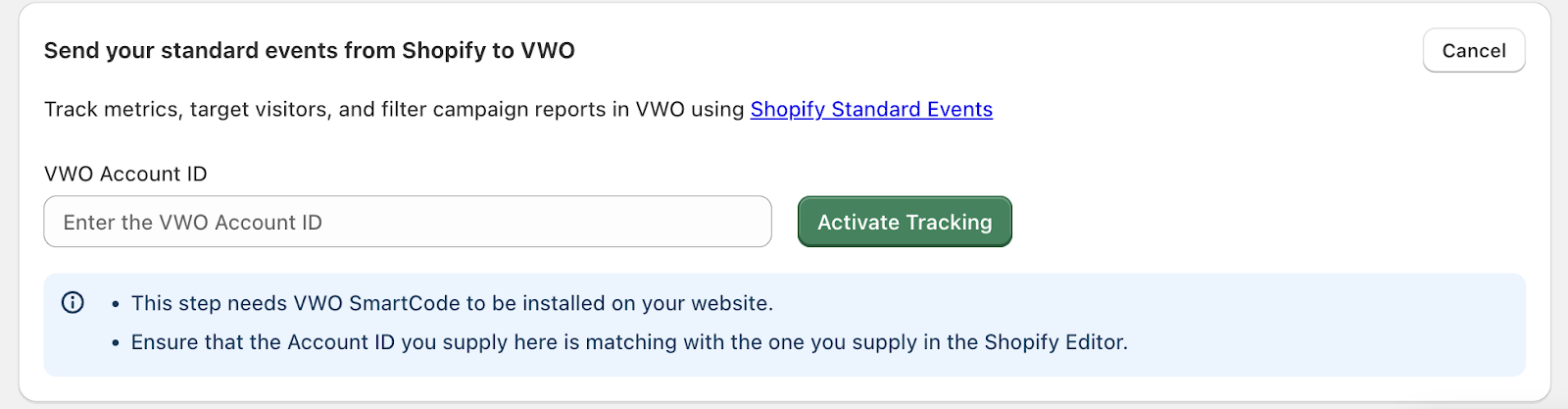This screenshot has height=409, width=1568.
Task: Activate Tracking with the green button
Action: click(x=905, y=222)
